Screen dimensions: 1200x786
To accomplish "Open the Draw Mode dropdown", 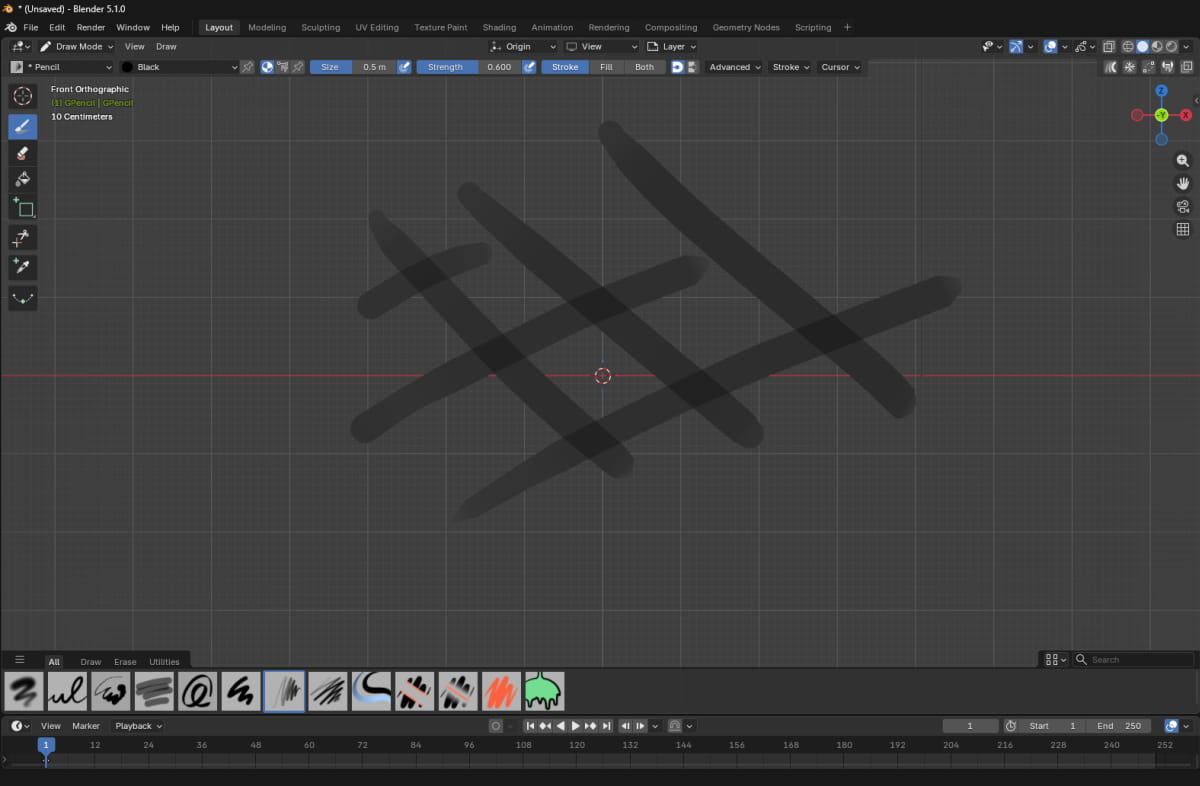I will click(x=77, y=46).
